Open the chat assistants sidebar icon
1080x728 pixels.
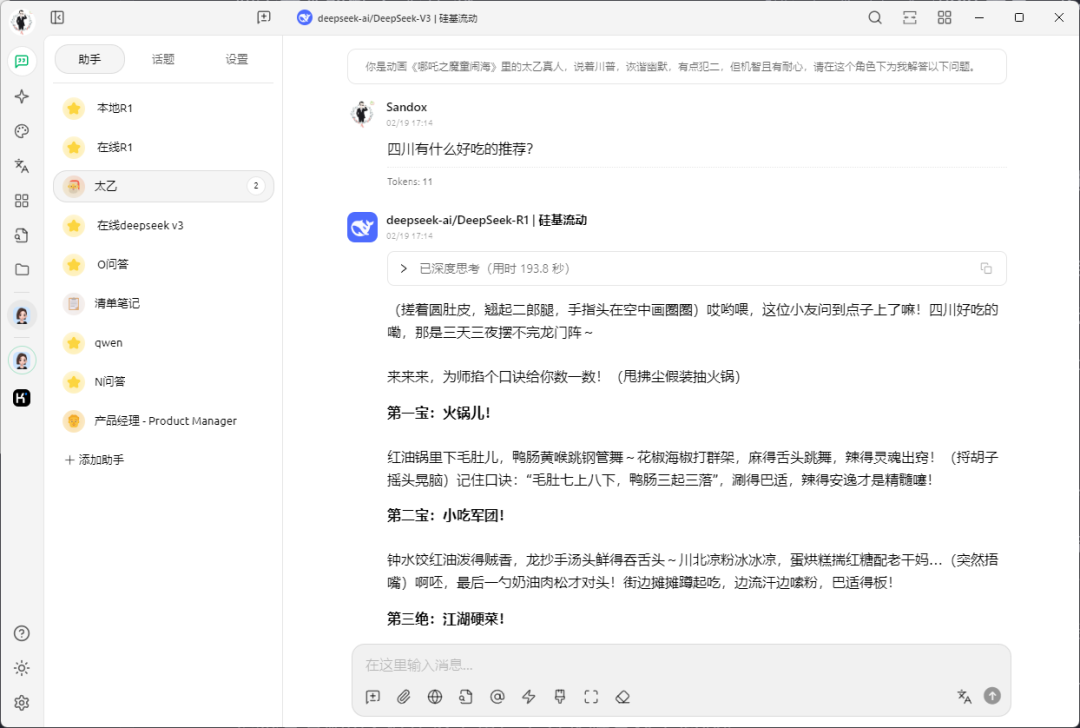point(22,61)
